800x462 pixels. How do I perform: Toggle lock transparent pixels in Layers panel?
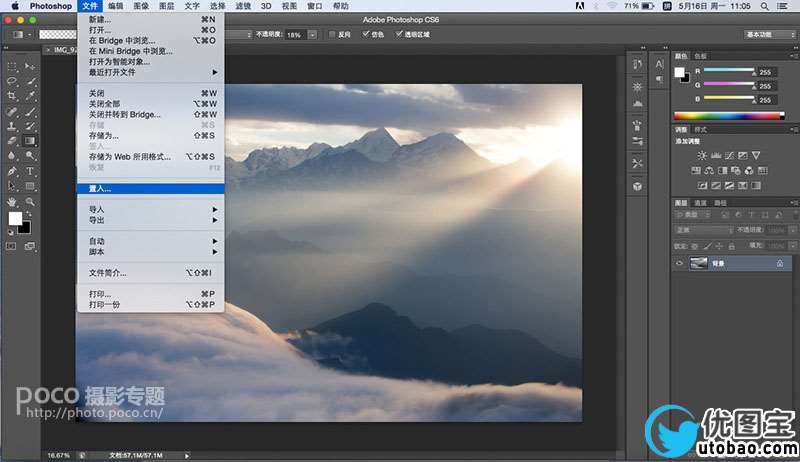pos(694,246)
